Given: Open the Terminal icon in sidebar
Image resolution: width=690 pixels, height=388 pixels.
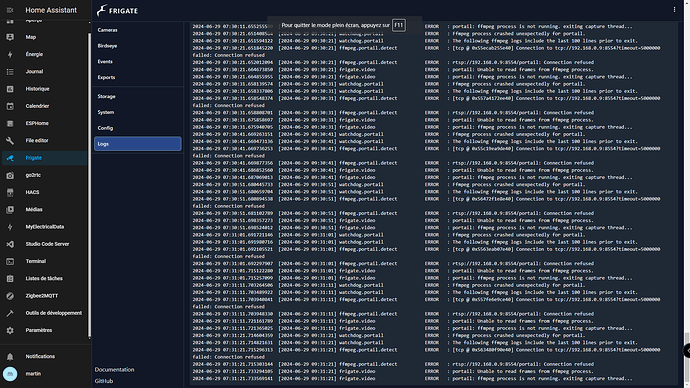Looking at the screenshot, I should (x=10, y=261).
